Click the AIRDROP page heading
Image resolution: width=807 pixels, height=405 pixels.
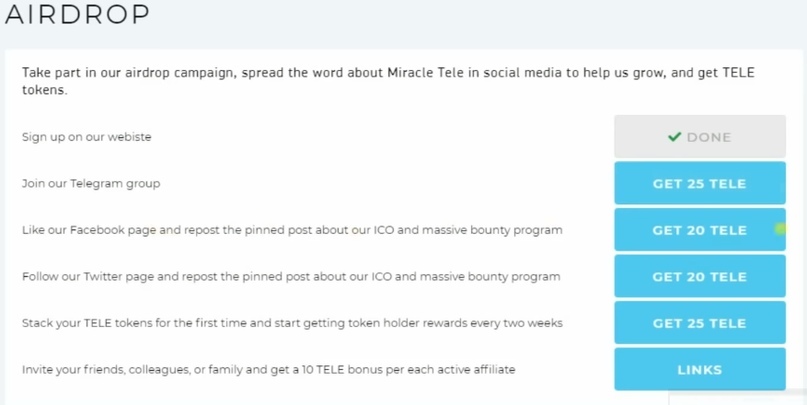[x=77, y=15]
